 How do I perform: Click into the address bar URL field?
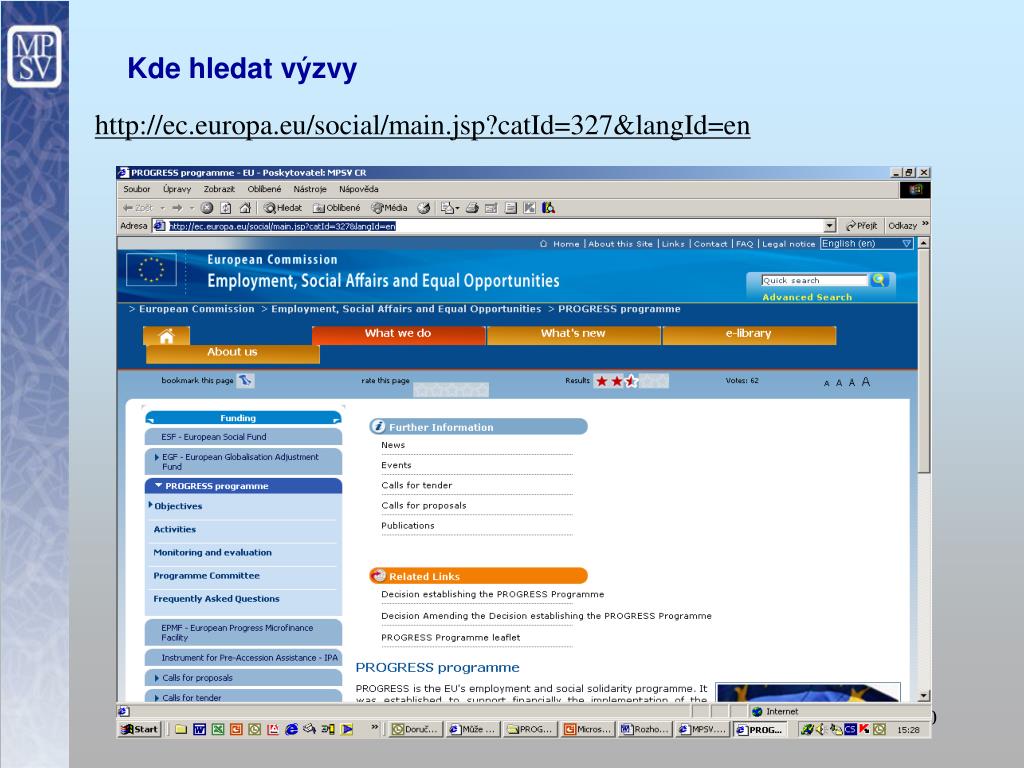(x=494, y=226)
